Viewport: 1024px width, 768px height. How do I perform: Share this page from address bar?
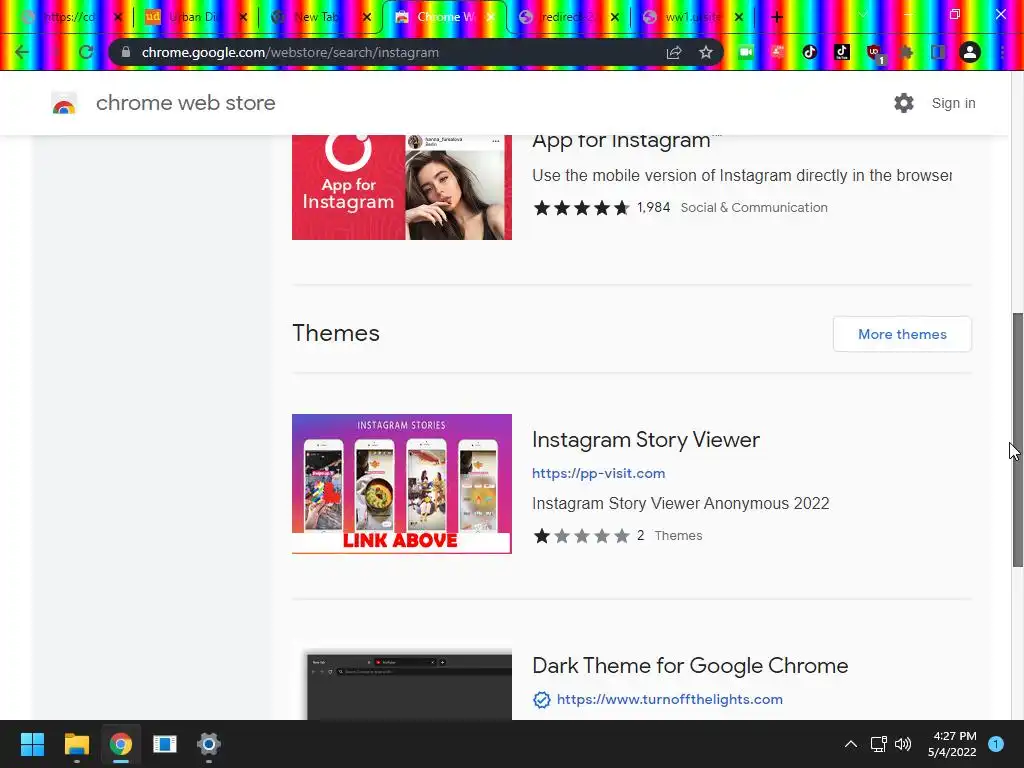coord(674,52)
